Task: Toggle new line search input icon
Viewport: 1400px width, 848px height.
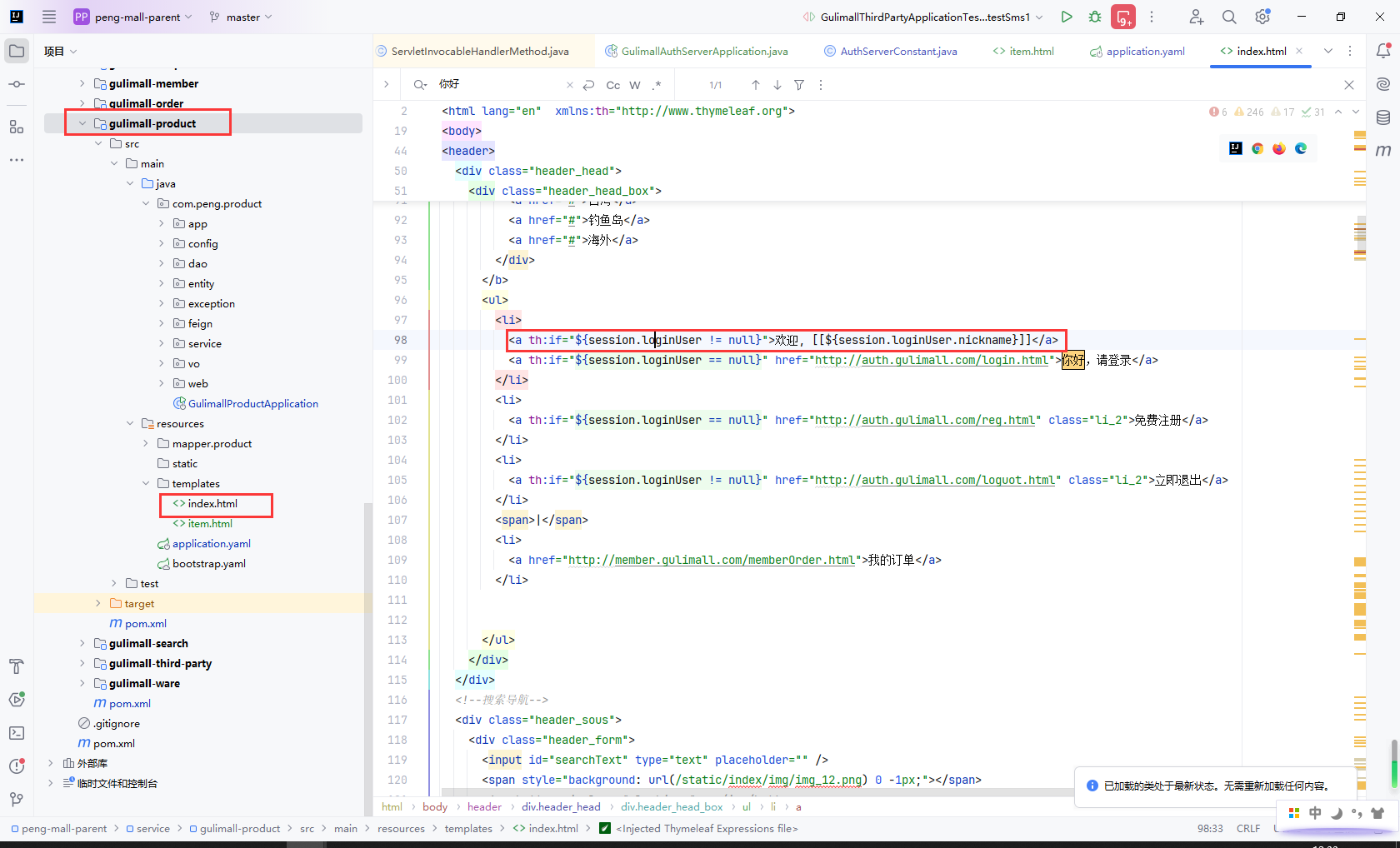Action: 588,85
